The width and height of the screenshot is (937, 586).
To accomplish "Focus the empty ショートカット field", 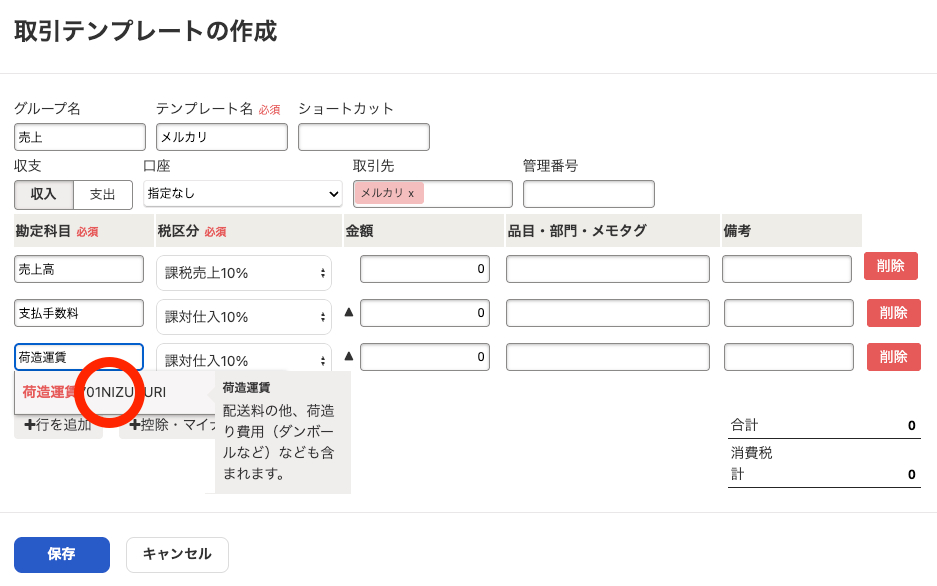I will point(363,136).
